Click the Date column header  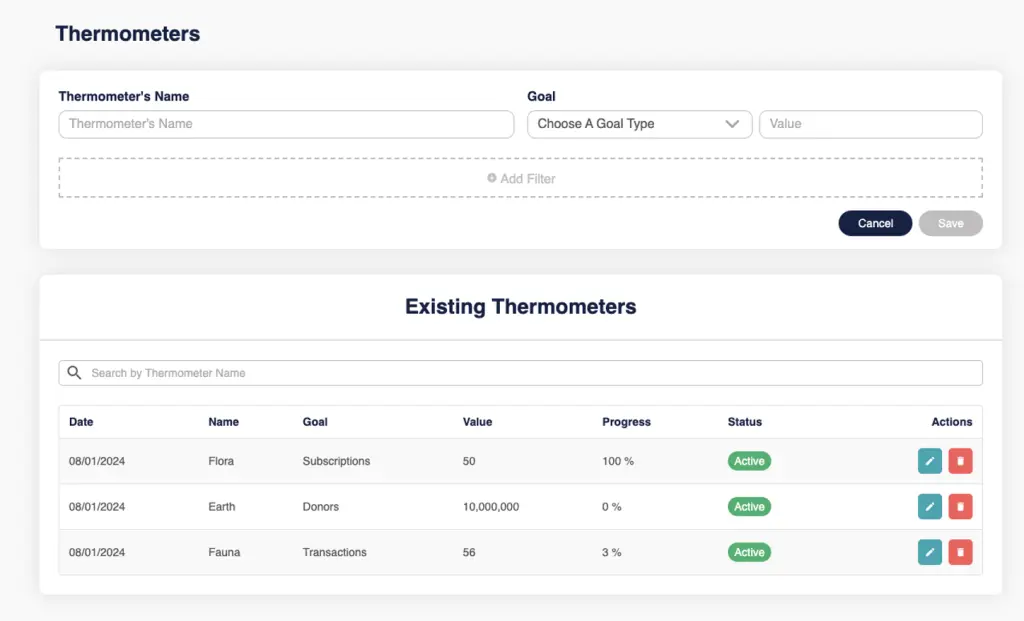point(81,422)
